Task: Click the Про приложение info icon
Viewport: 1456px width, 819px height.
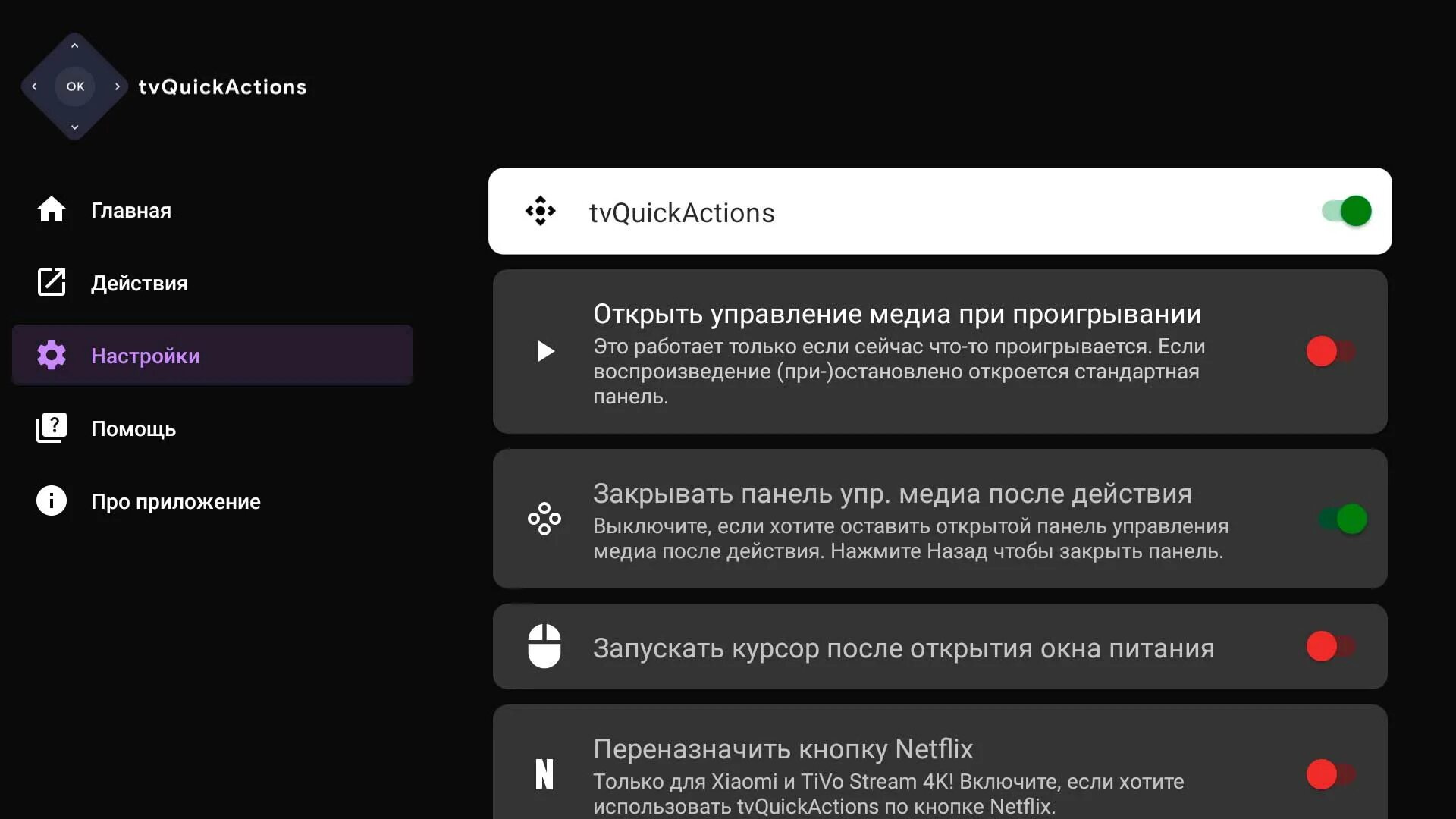Action: coord(52,500)
